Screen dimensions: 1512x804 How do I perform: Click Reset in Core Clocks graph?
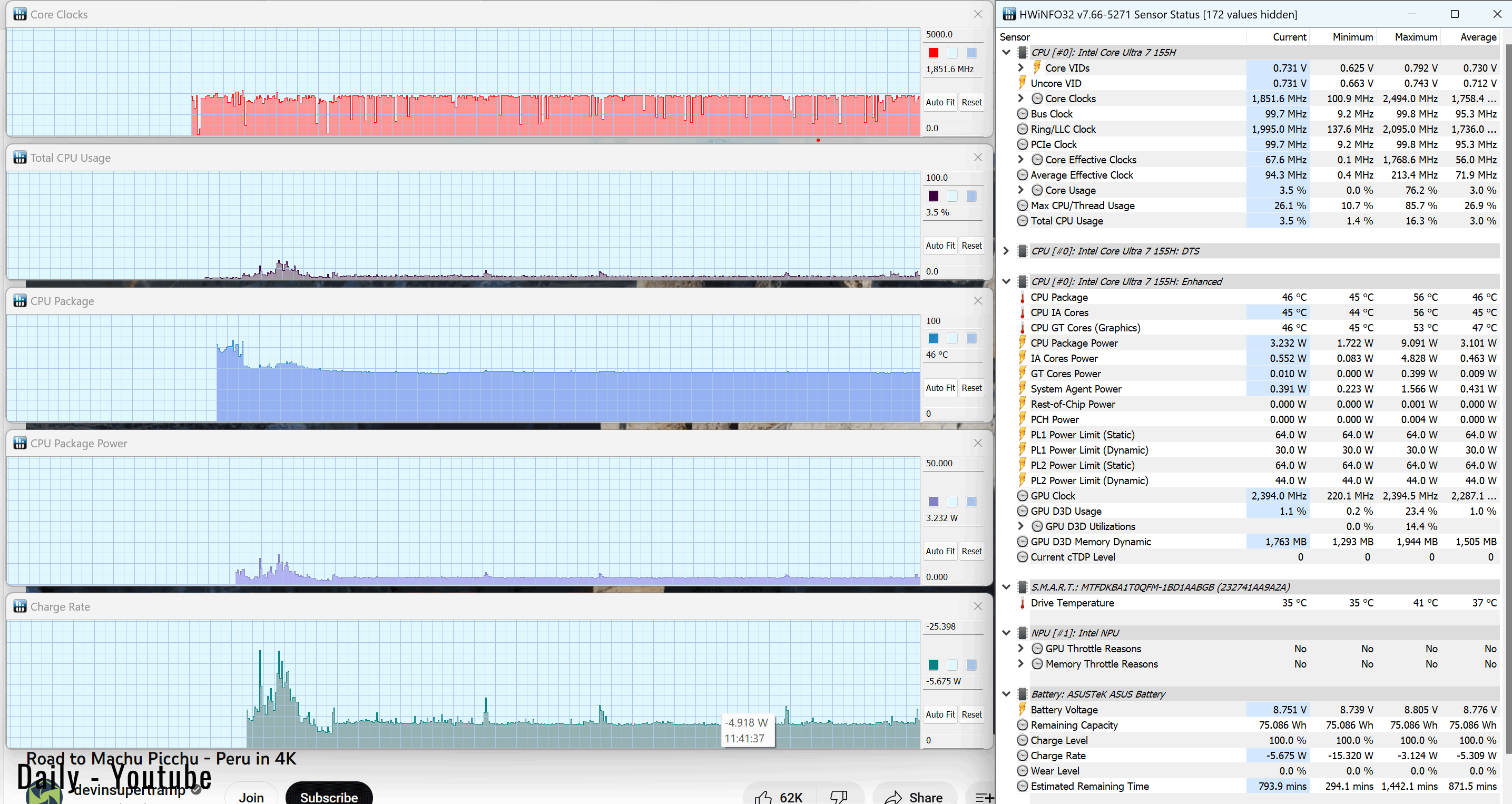click(971, 102)
